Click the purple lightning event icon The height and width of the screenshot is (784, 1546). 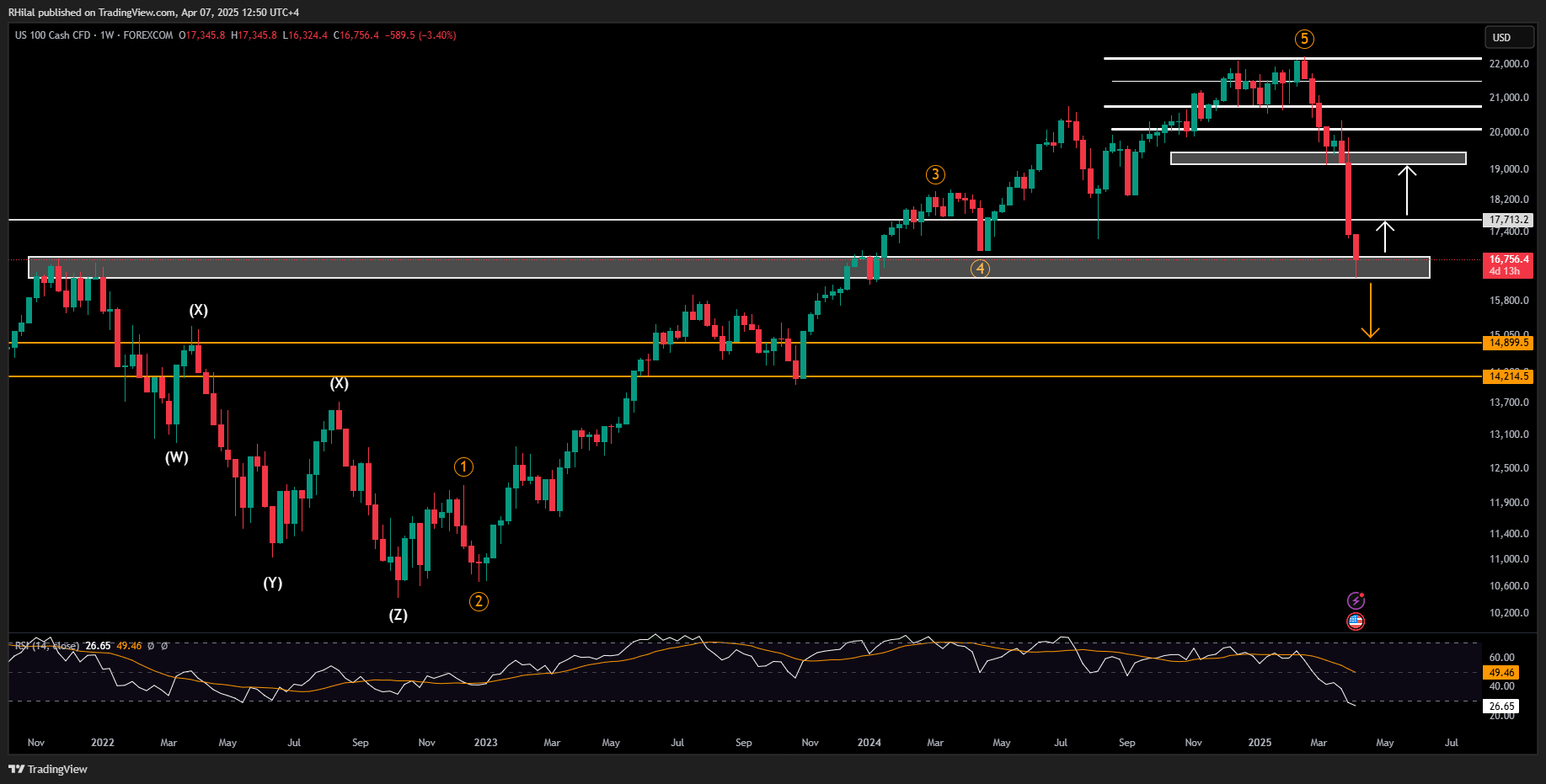pos(1356,600)
